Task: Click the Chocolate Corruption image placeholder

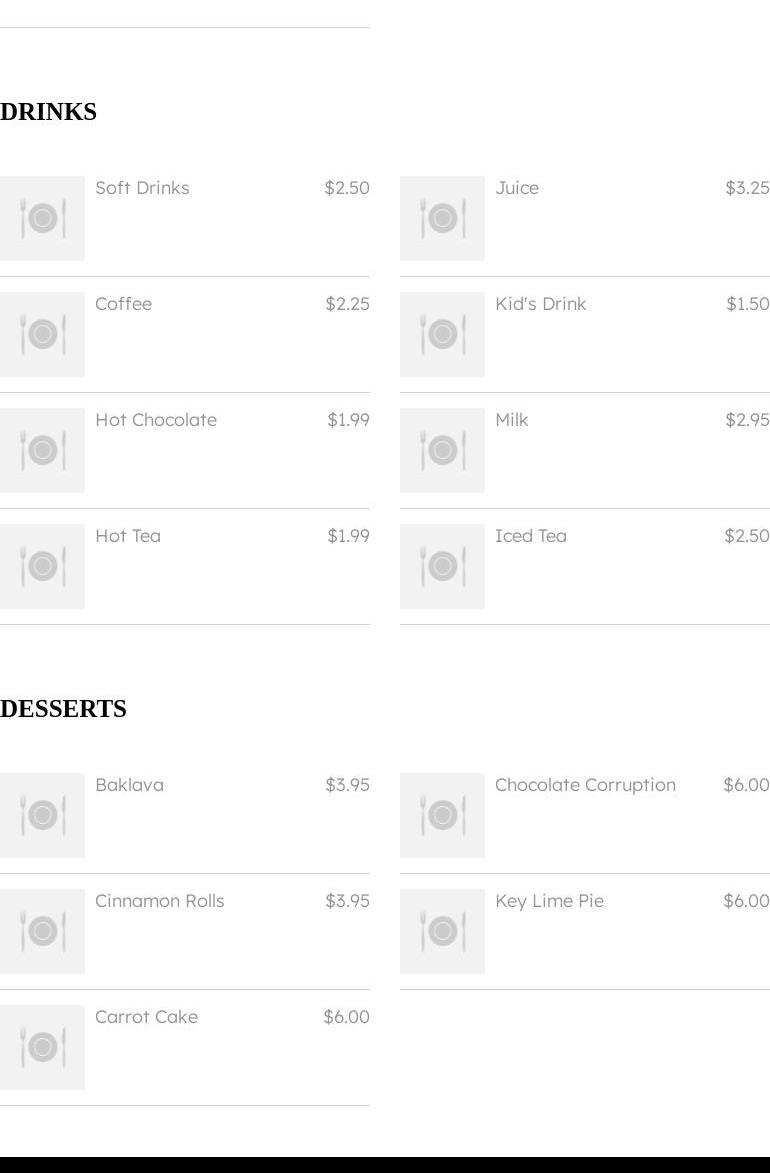Action: tap(442, 815)
